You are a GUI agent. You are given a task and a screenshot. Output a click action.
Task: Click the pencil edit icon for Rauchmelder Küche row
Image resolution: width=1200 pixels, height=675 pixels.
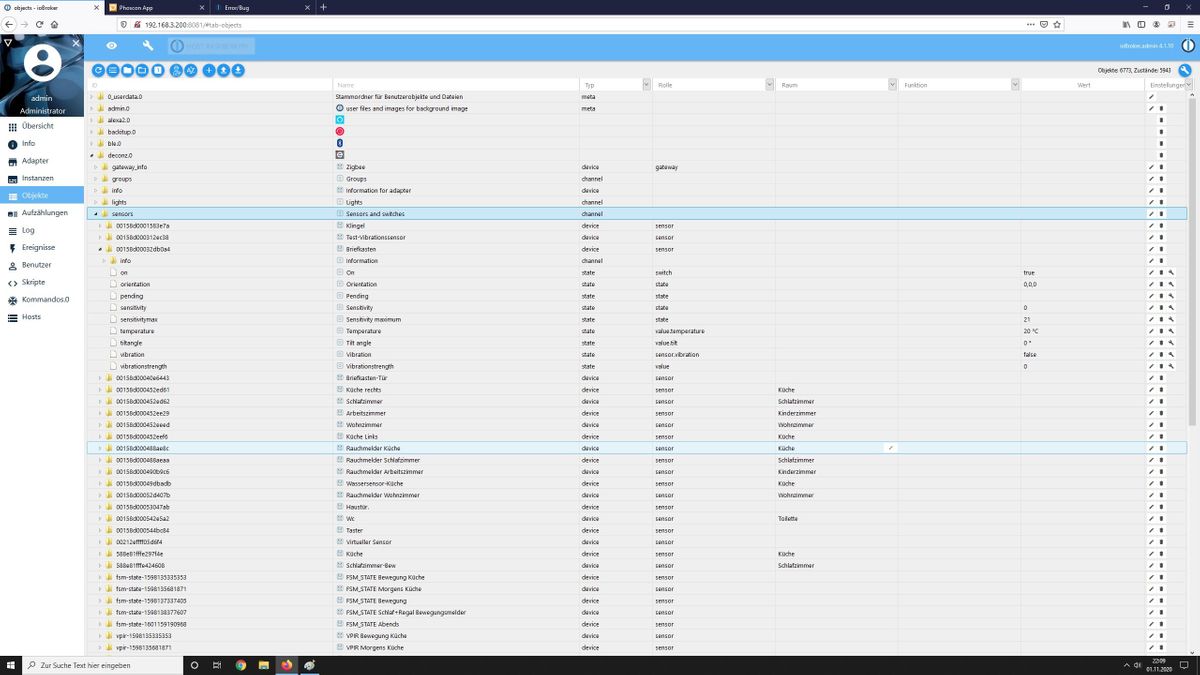click(x=1151, y=448)
